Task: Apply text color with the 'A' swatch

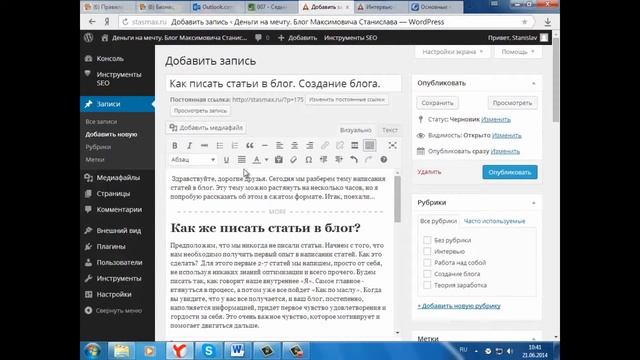Action: 256,160
